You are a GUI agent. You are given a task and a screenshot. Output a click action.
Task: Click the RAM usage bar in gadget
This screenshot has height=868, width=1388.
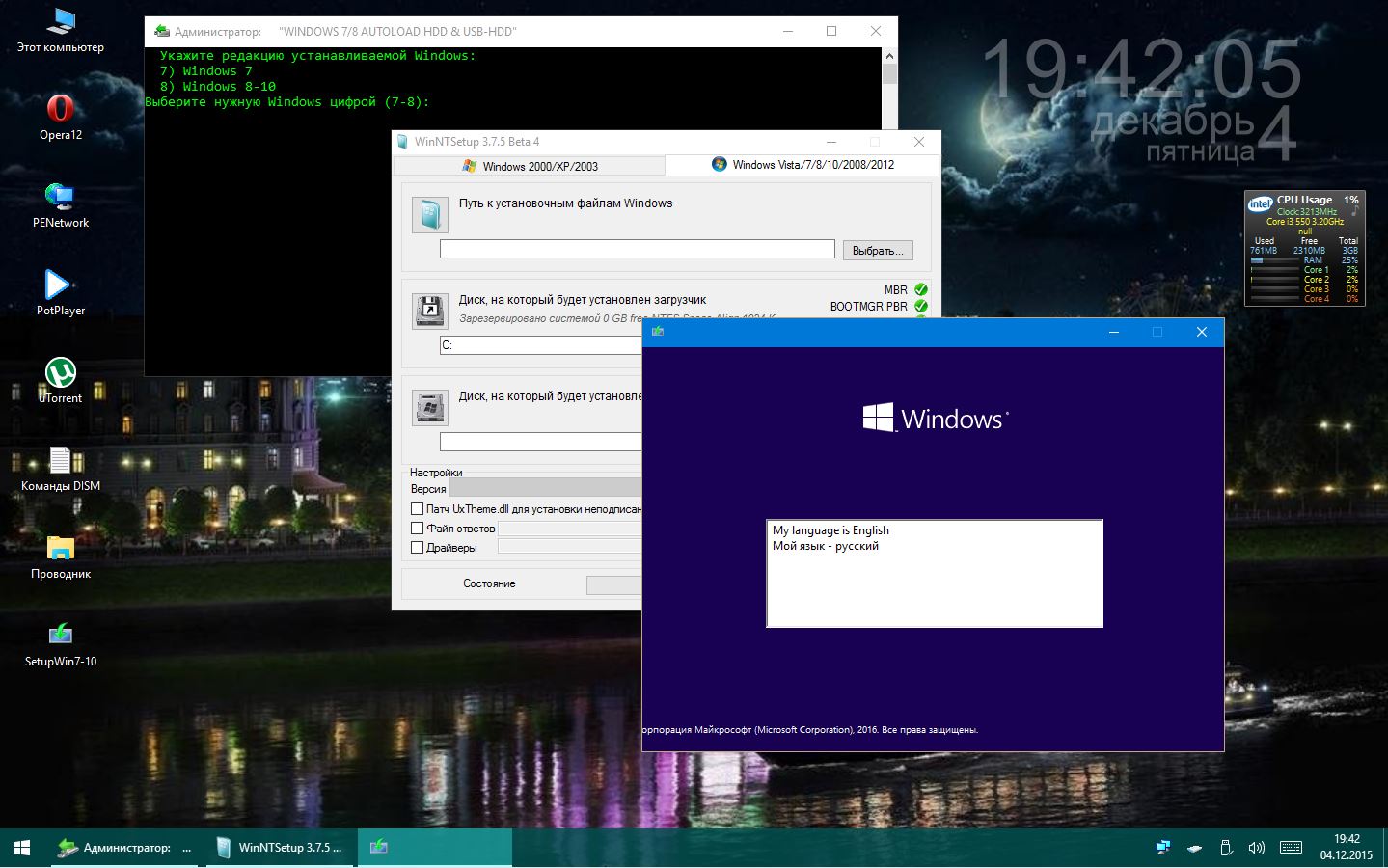pos(1274,260)
